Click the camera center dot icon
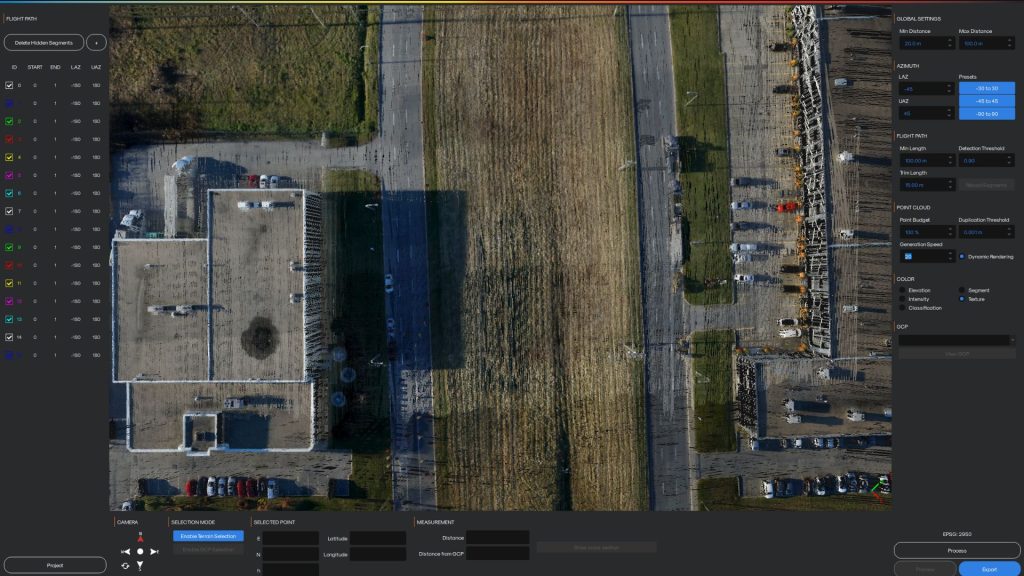The height and width of the screenshot is (576, 1024). coord(140,551)
